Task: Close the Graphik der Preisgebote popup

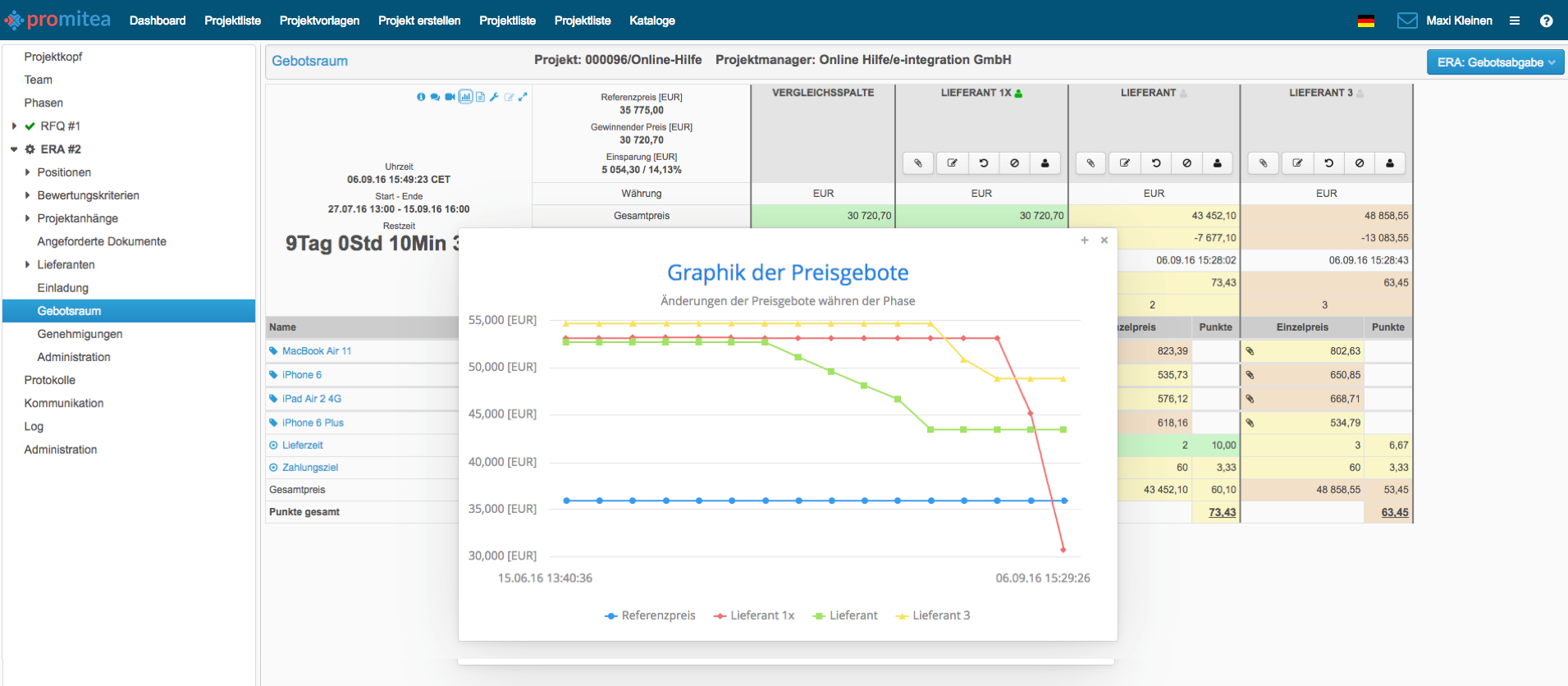Action: 1104,240
